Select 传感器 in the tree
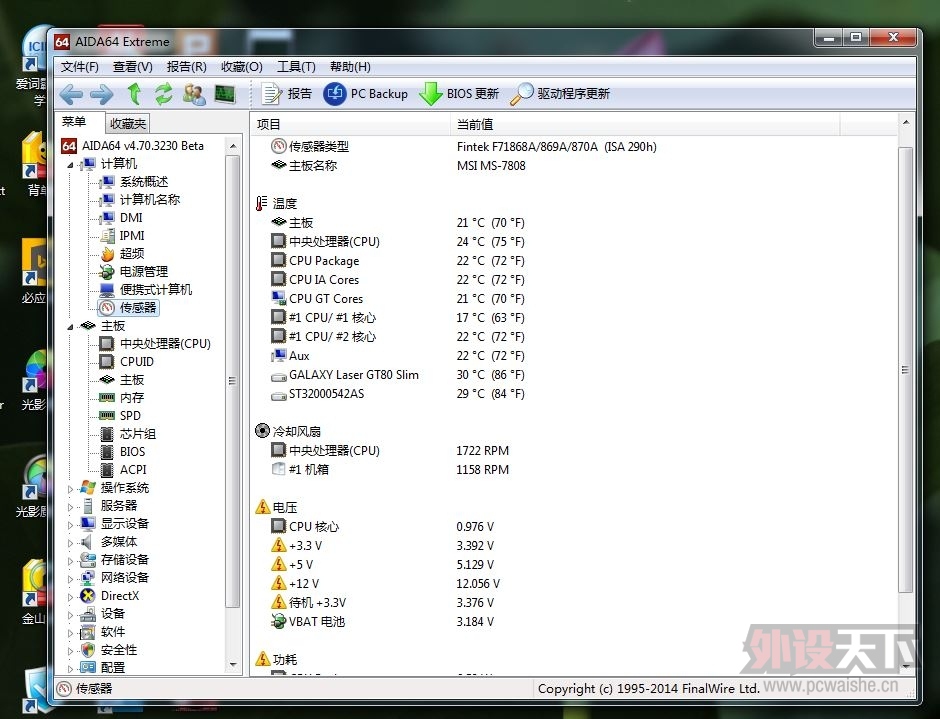940x719 pixels. [x=138, y=308]
